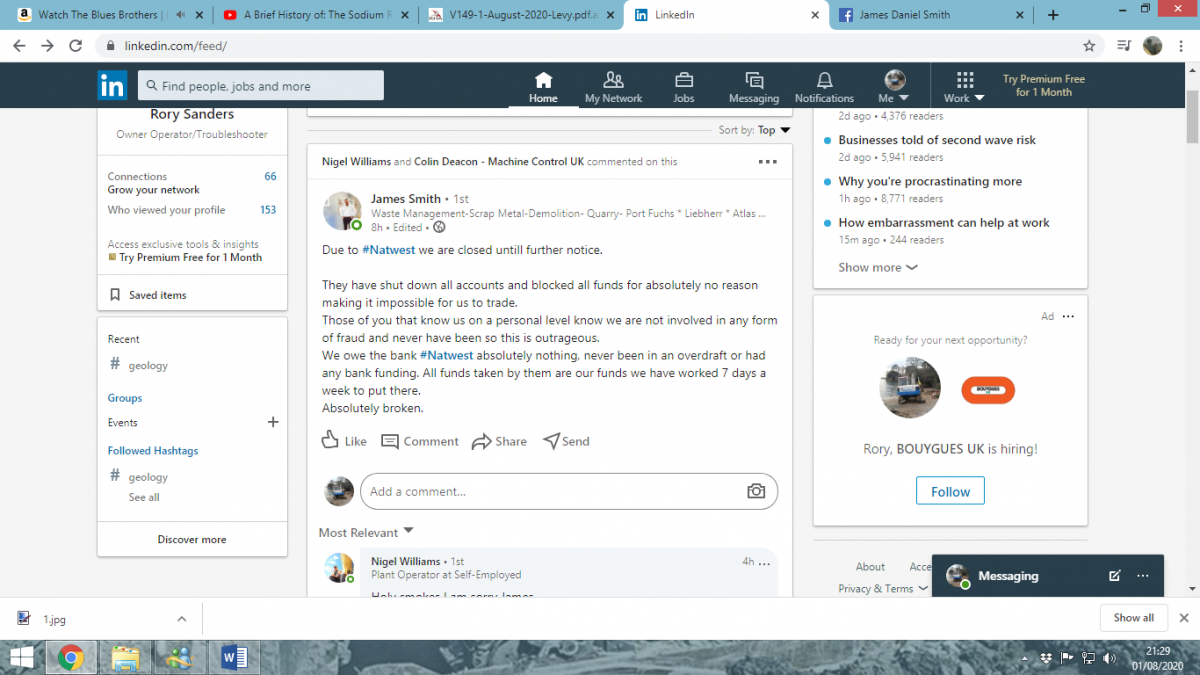Click the Add a comment field

(568, 491)
